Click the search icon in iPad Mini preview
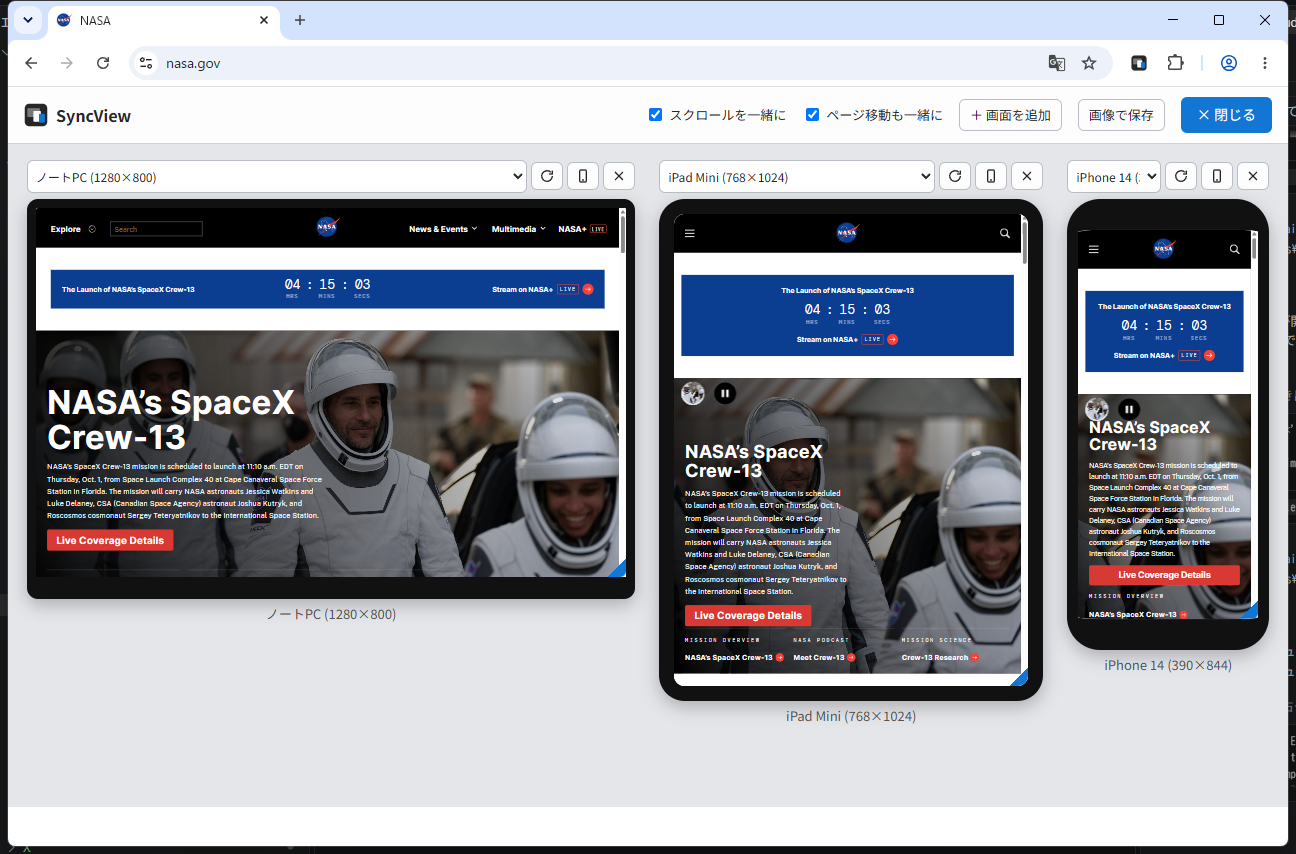Viewport: 1296px width, 854px height. coord(1005,233)
